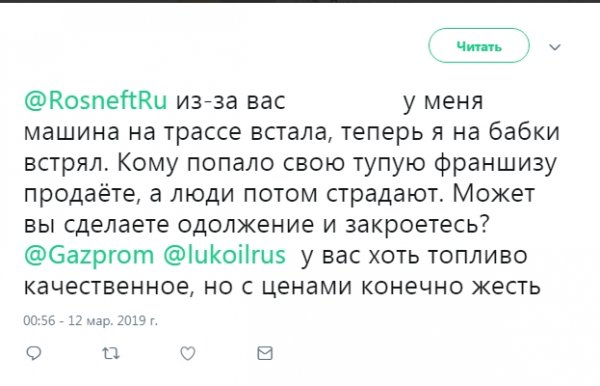The height and width of the screenshot is (386, 600).
Task: Retweet this post using the arrows icon
Action: click(x=111, y=353)
